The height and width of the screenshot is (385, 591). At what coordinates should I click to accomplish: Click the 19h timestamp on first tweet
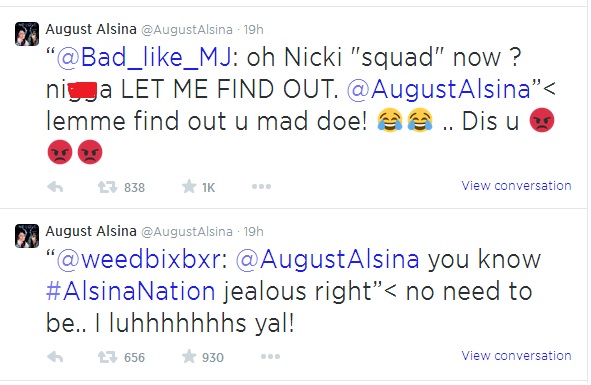pos(254,29)
